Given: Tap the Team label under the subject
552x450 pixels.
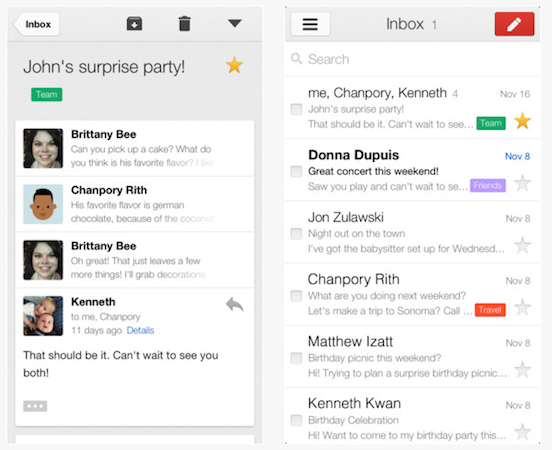Looking at the screenshot, I should click(46, 94).
